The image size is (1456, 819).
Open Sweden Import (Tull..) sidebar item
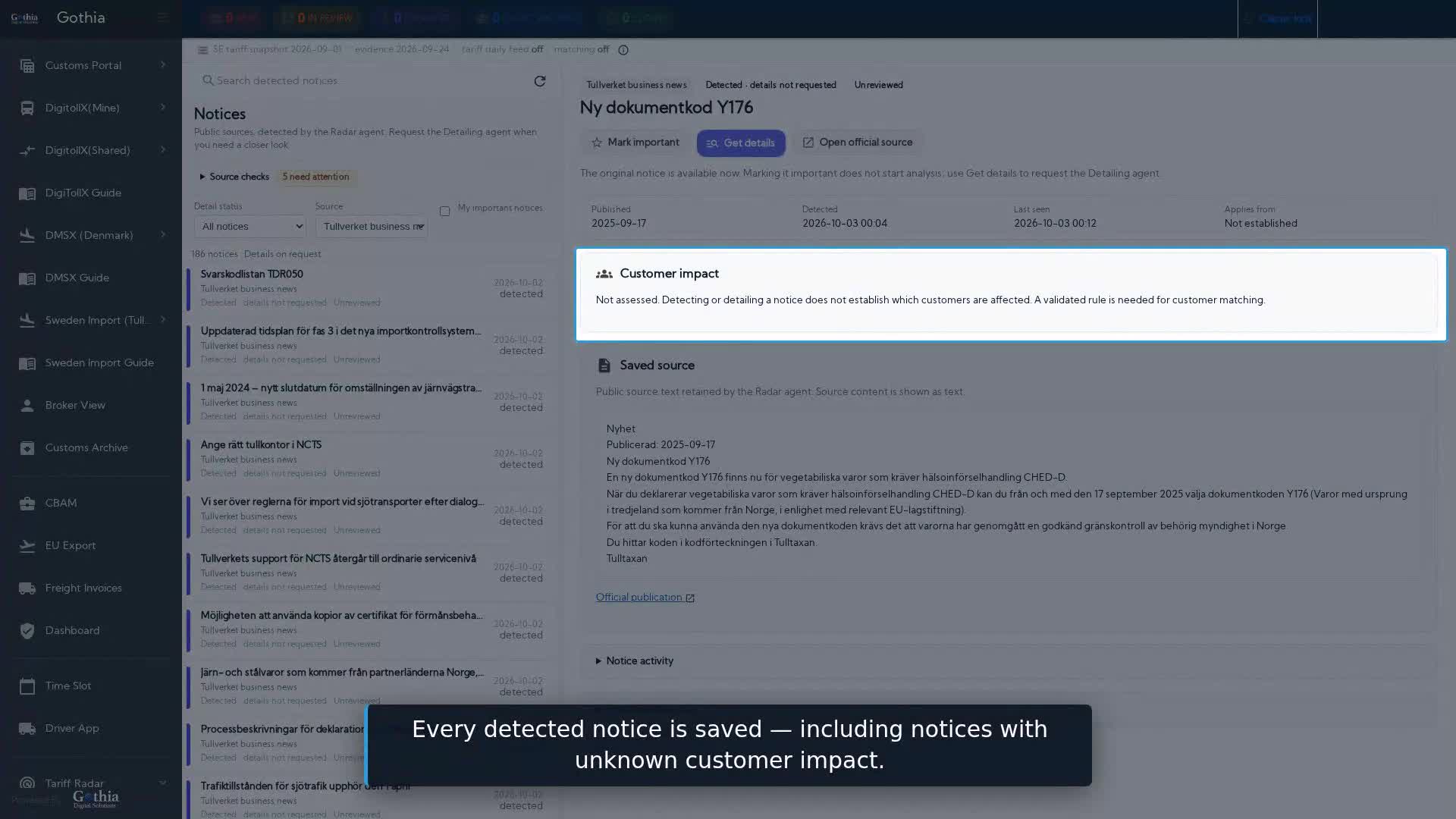91,321
